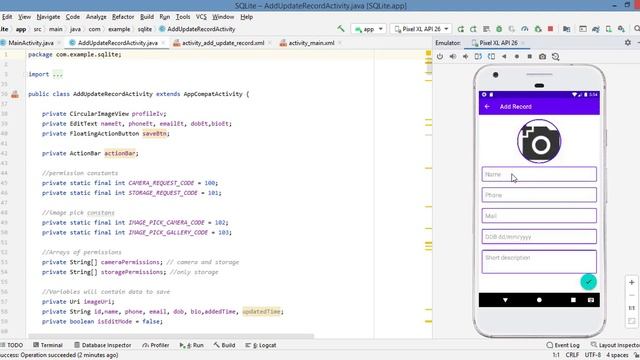
Task: Click the SDK Manager icon
Action: pyautogui.click(x=621, y=29)
